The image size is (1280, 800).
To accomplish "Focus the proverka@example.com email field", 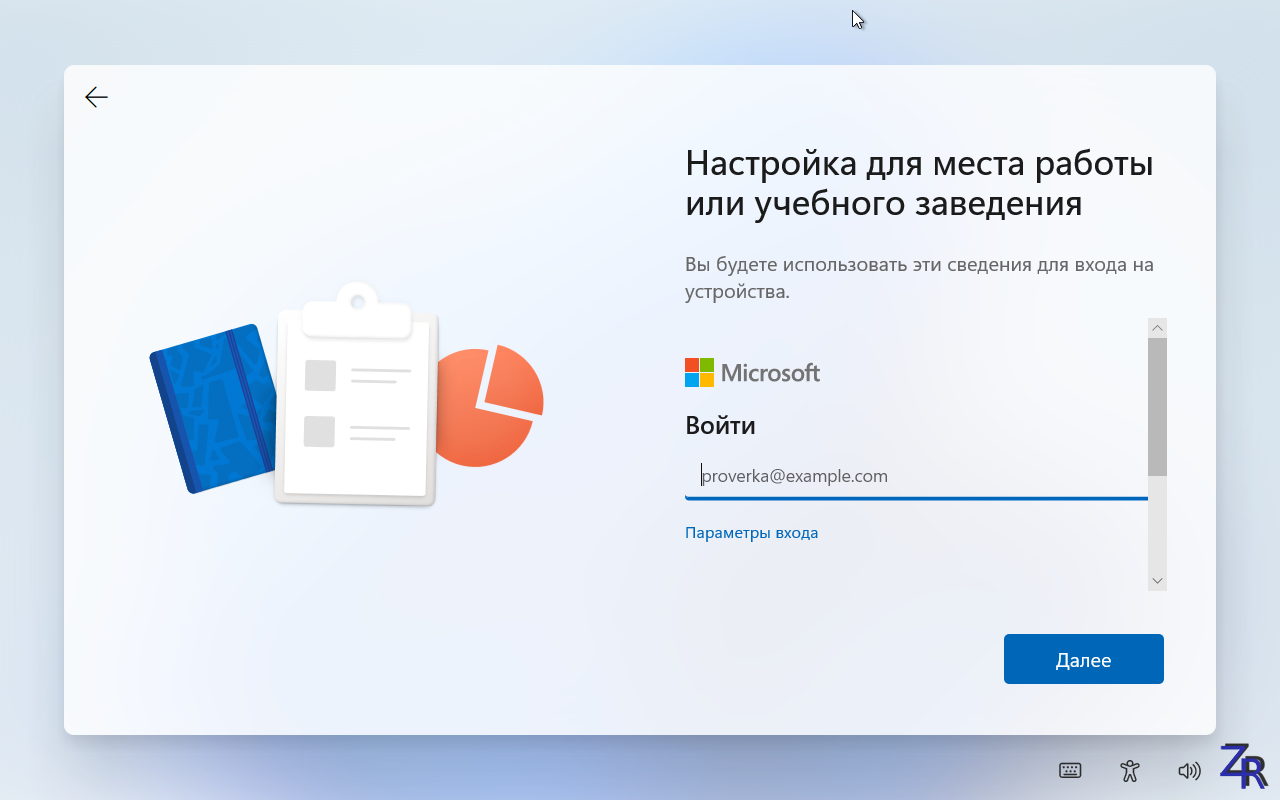I will point(915,476).
